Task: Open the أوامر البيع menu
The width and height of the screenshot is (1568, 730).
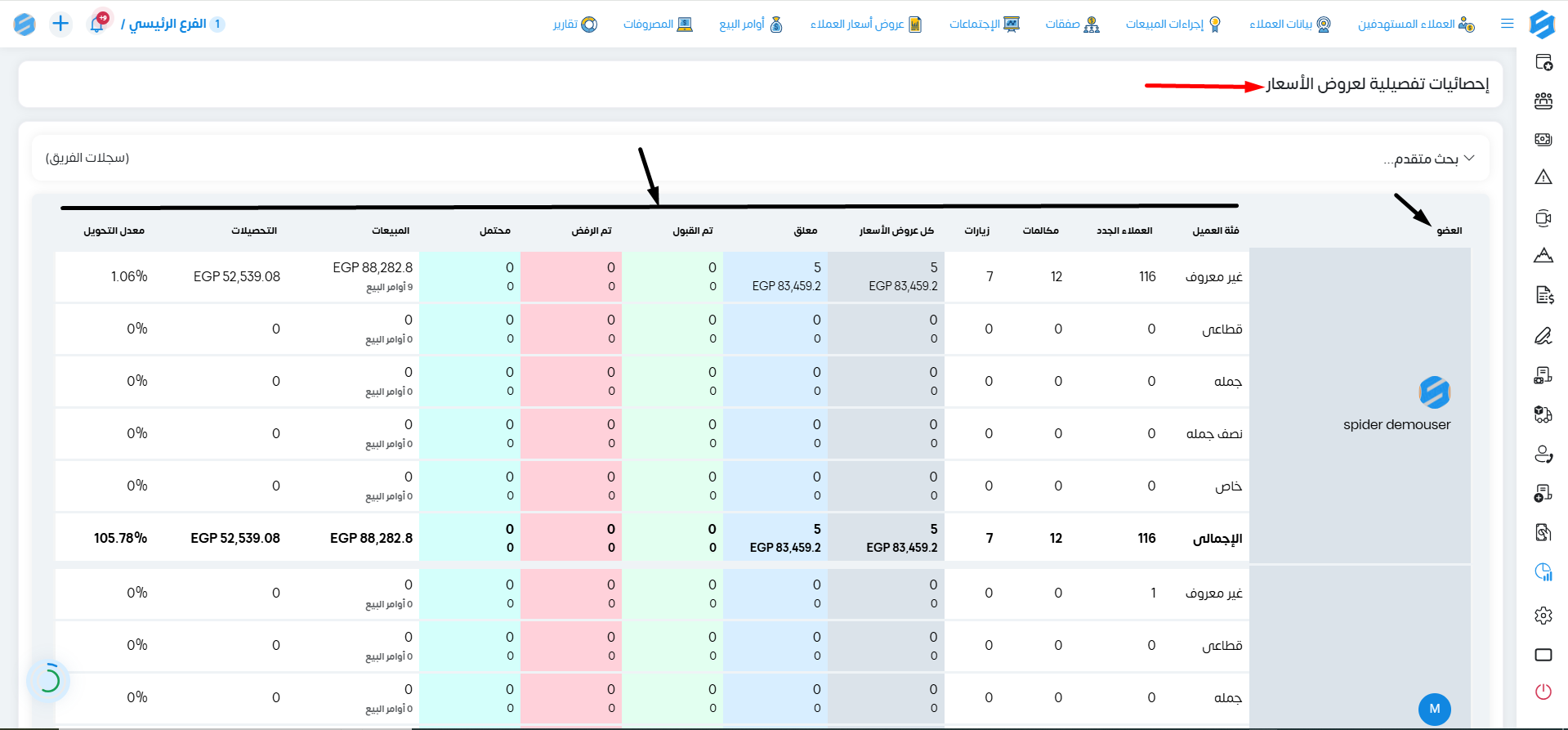Action: pos(751,24)
